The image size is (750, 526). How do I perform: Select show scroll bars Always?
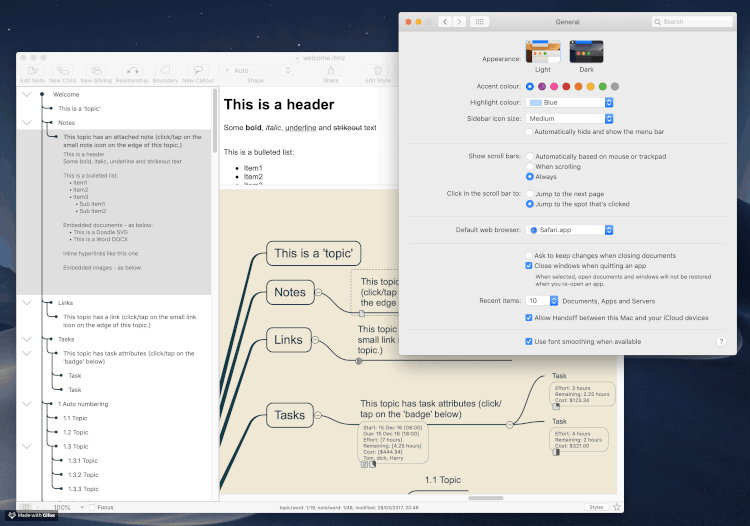pos(529,176)
